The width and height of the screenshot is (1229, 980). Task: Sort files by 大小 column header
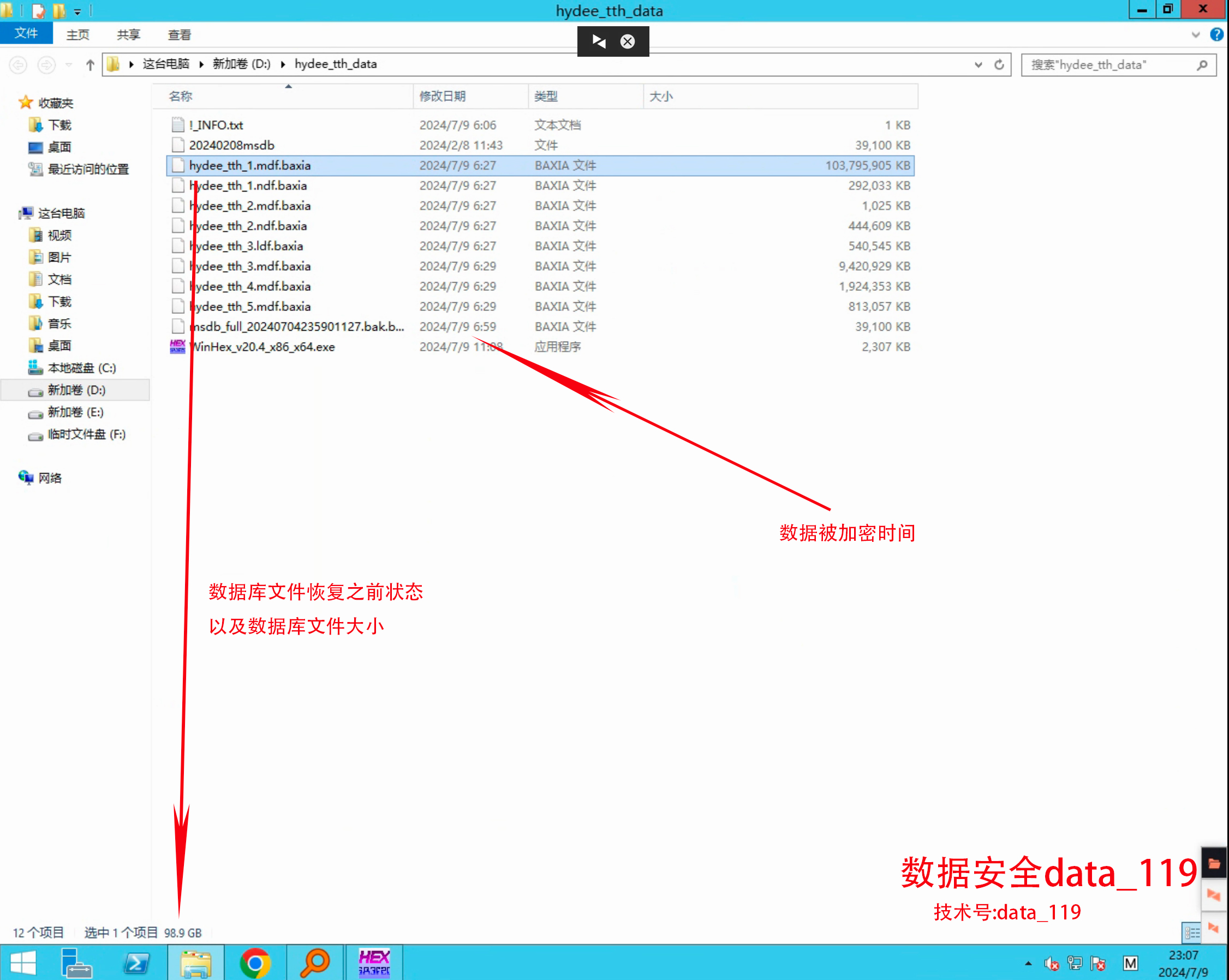661,97
